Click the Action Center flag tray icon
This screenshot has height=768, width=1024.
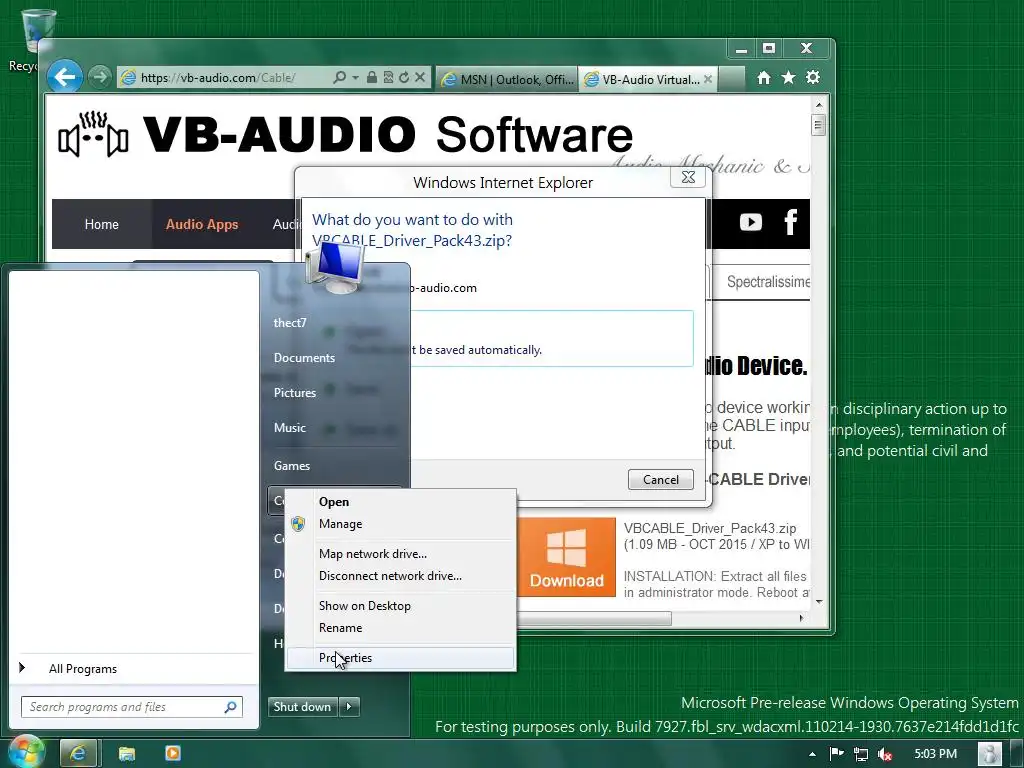pyautogui.click(x=837, y=754)
